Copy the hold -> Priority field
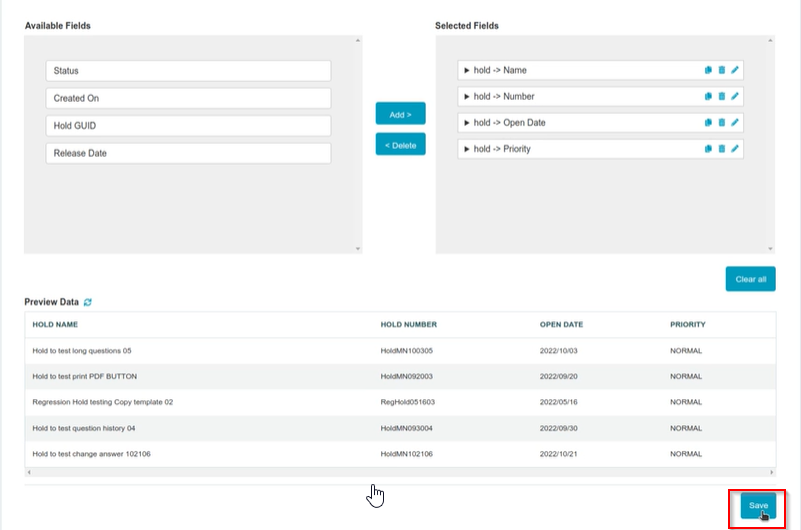The image size is (801, 530). coord(708,149)
